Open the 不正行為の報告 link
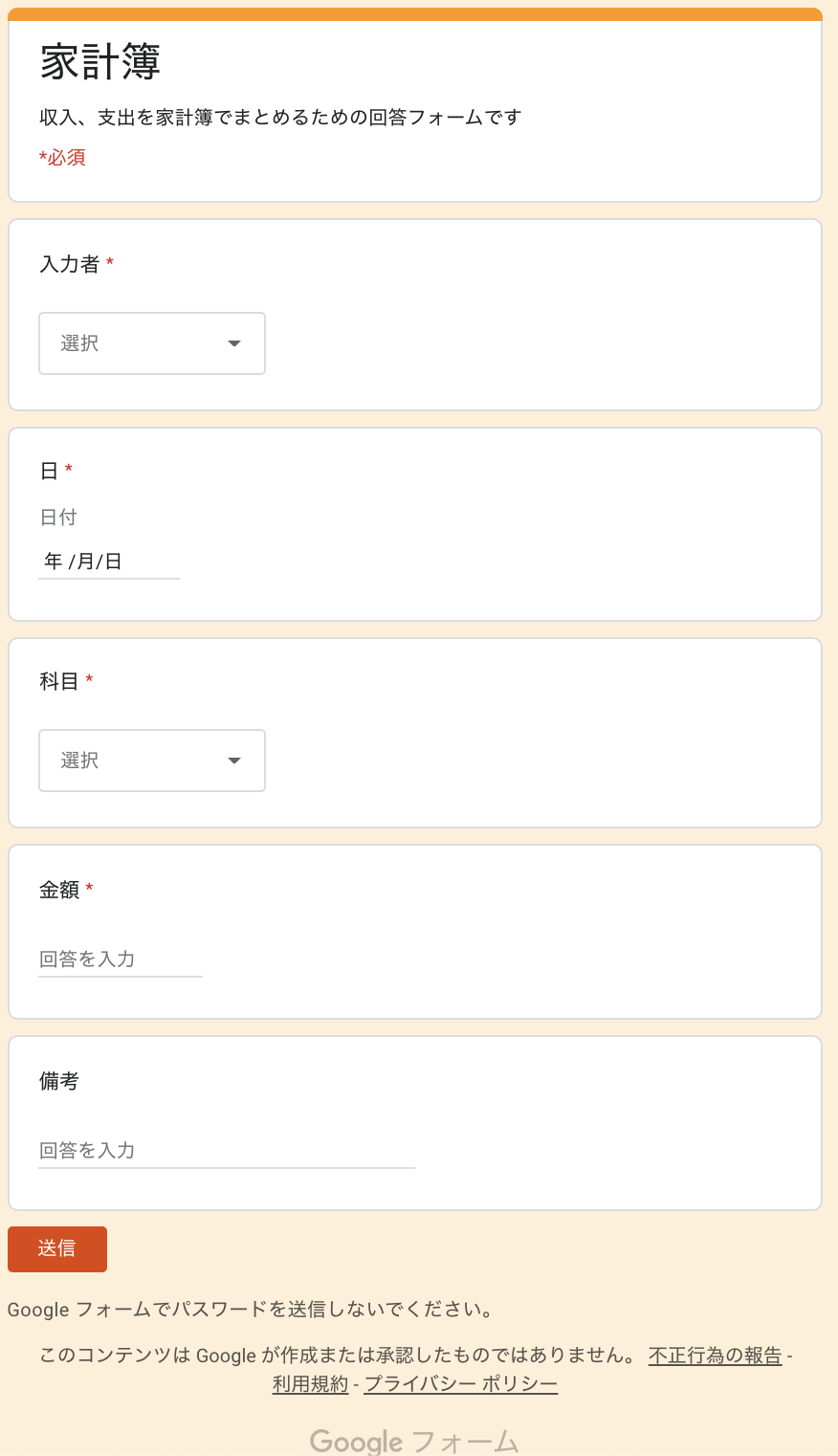Screen dimensions: 838x1456 (714, 1356)
